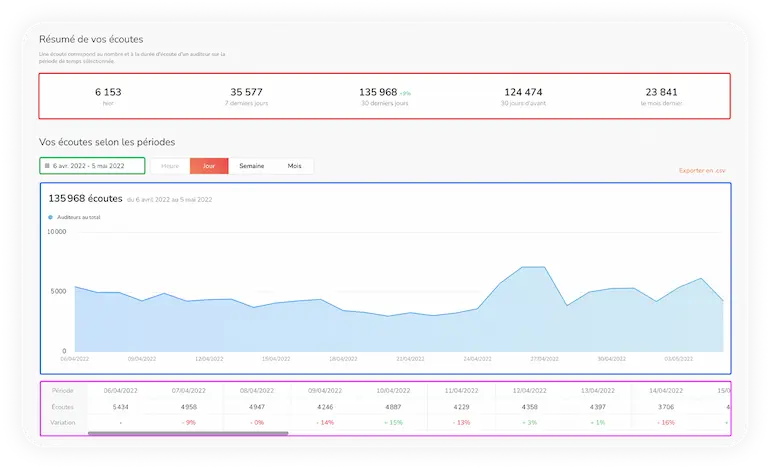Screen dimensions: 770x469
Task: Click the 09/04/2022 table column header
Action: (x=325, y=391)
